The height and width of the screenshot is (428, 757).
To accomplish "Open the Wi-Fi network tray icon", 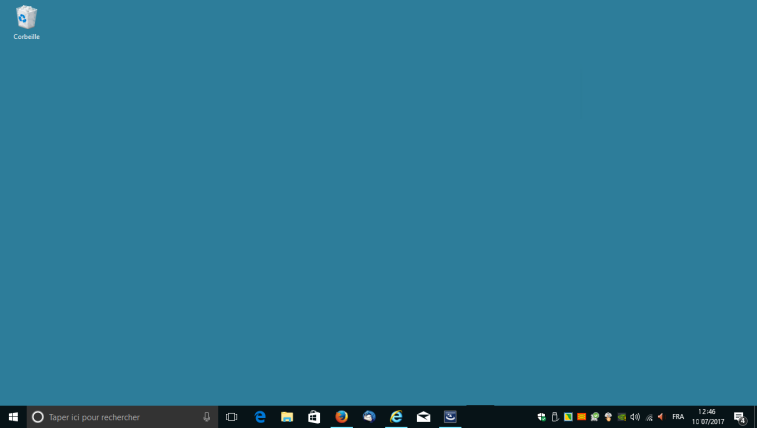I will tap(649, 417).
